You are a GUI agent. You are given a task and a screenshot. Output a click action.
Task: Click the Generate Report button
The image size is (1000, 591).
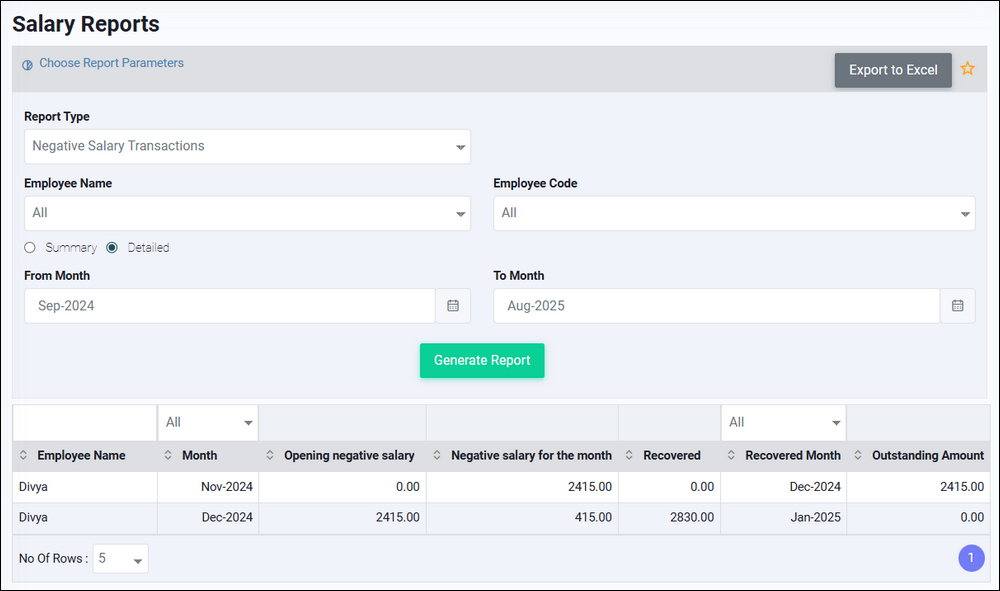[482, 361]
